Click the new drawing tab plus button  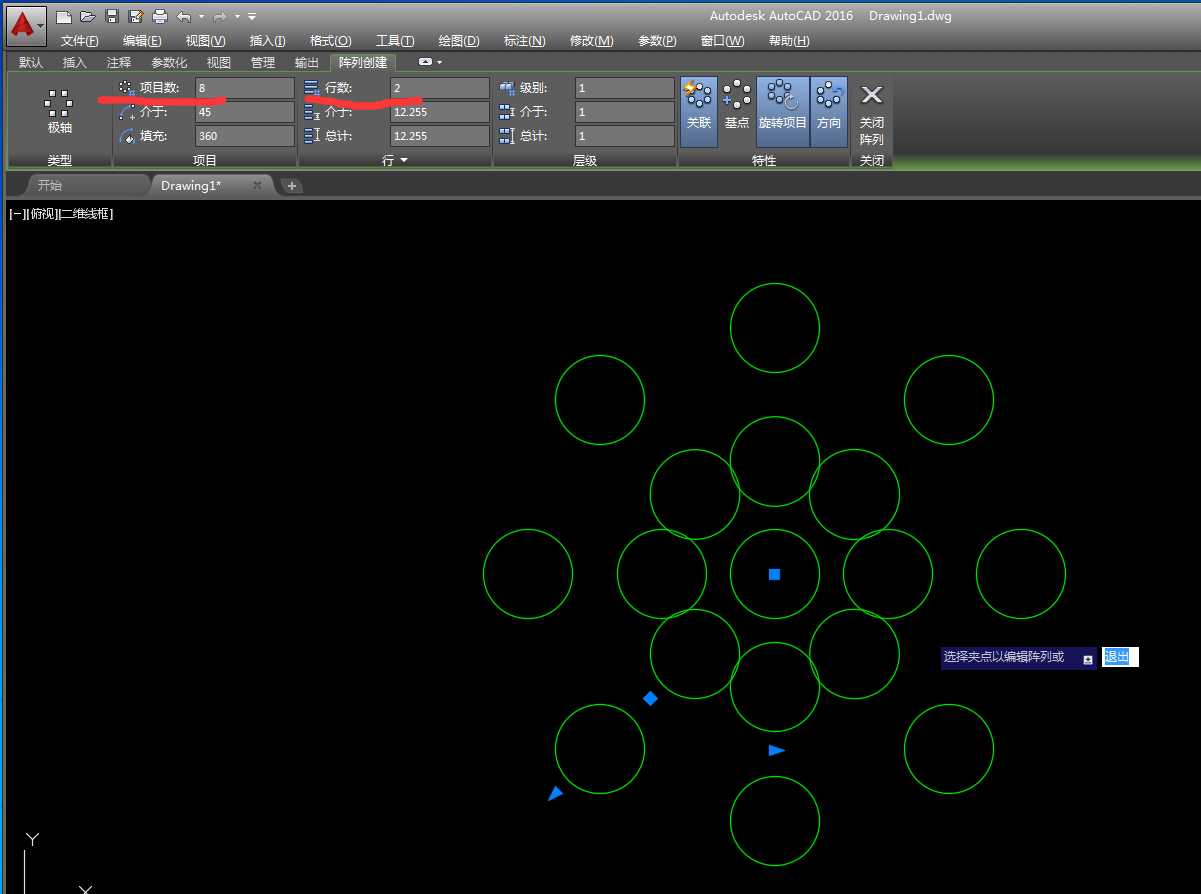pos(291,186)
